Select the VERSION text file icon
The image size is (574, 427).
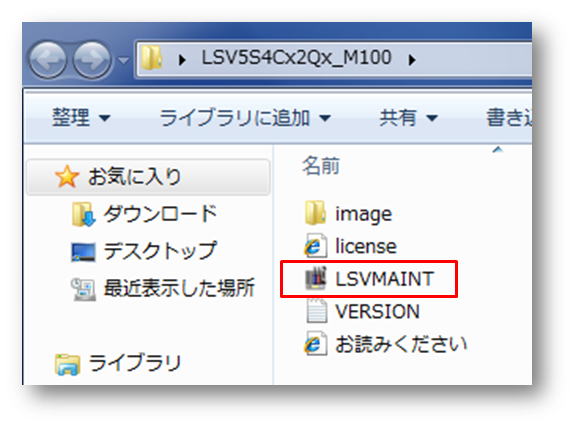[x=316, y=311]
